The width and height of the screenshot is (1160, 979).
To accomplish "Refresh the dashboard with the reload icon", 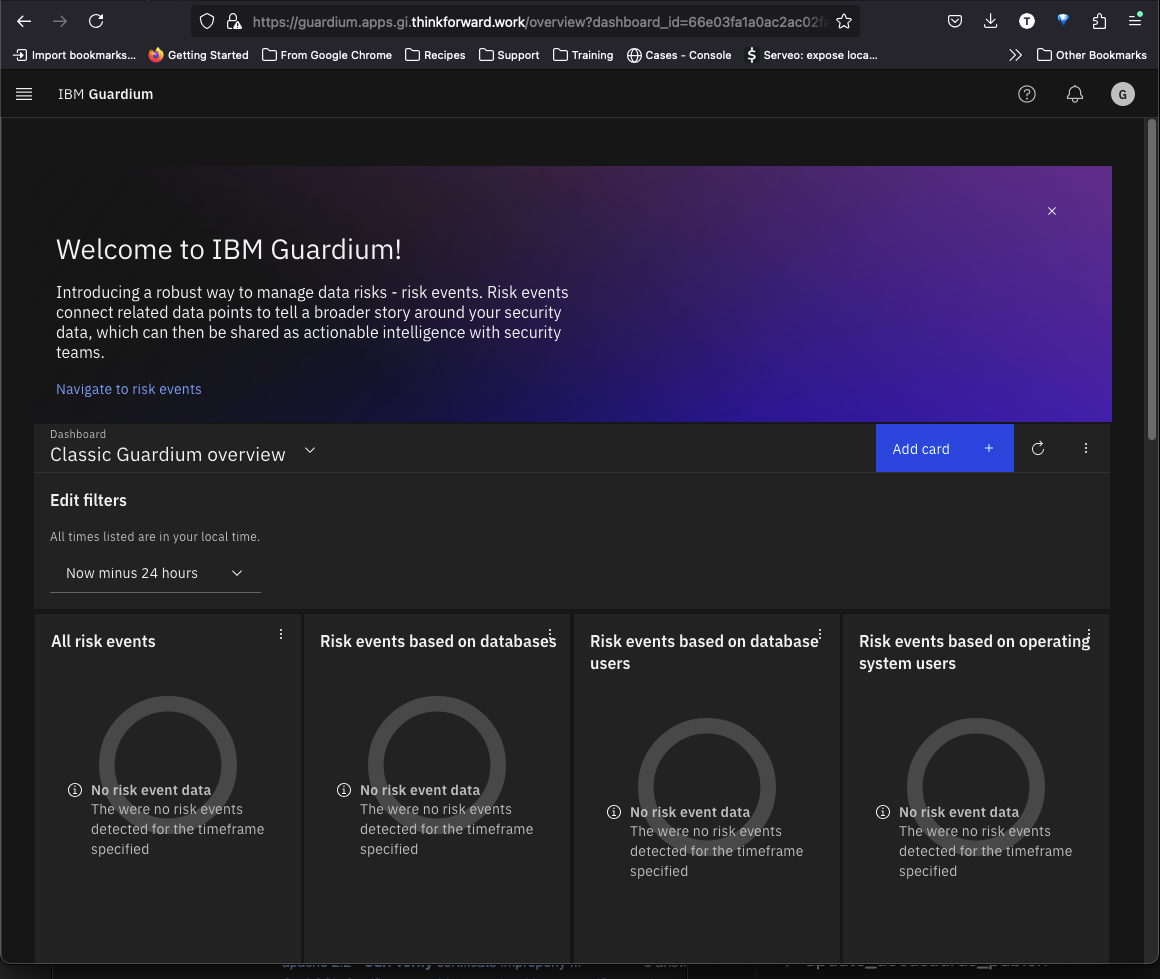I will pyautogui.click(x=1038, y=449).
